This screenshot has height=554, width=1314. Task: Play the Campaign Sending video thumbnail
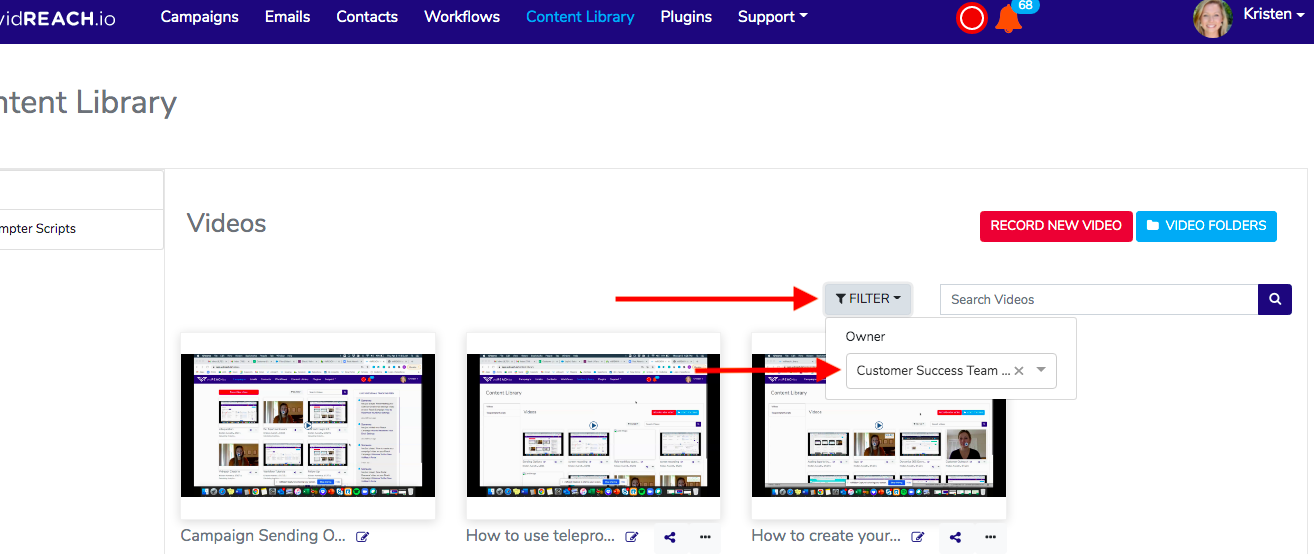tap(308, 425)
